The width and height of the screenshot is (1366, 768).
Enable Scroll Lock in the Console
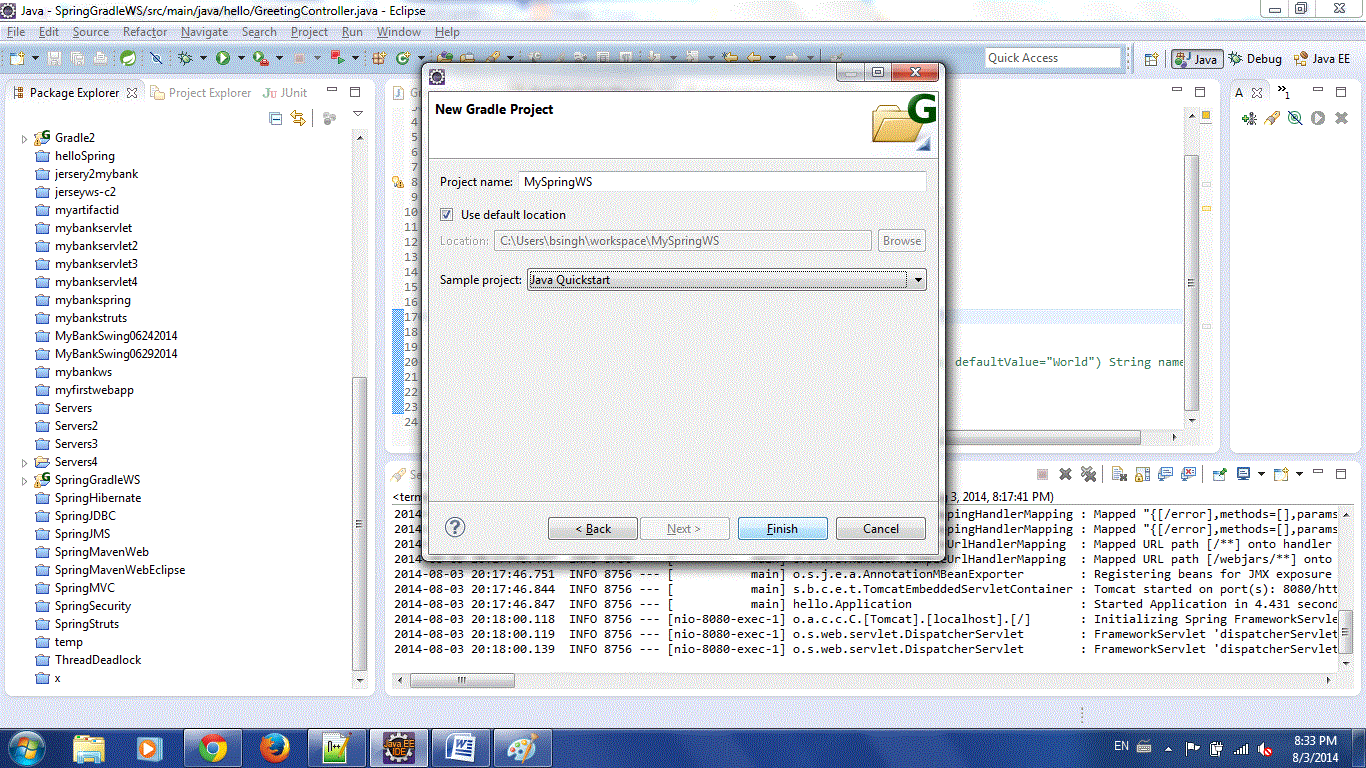1142,475
